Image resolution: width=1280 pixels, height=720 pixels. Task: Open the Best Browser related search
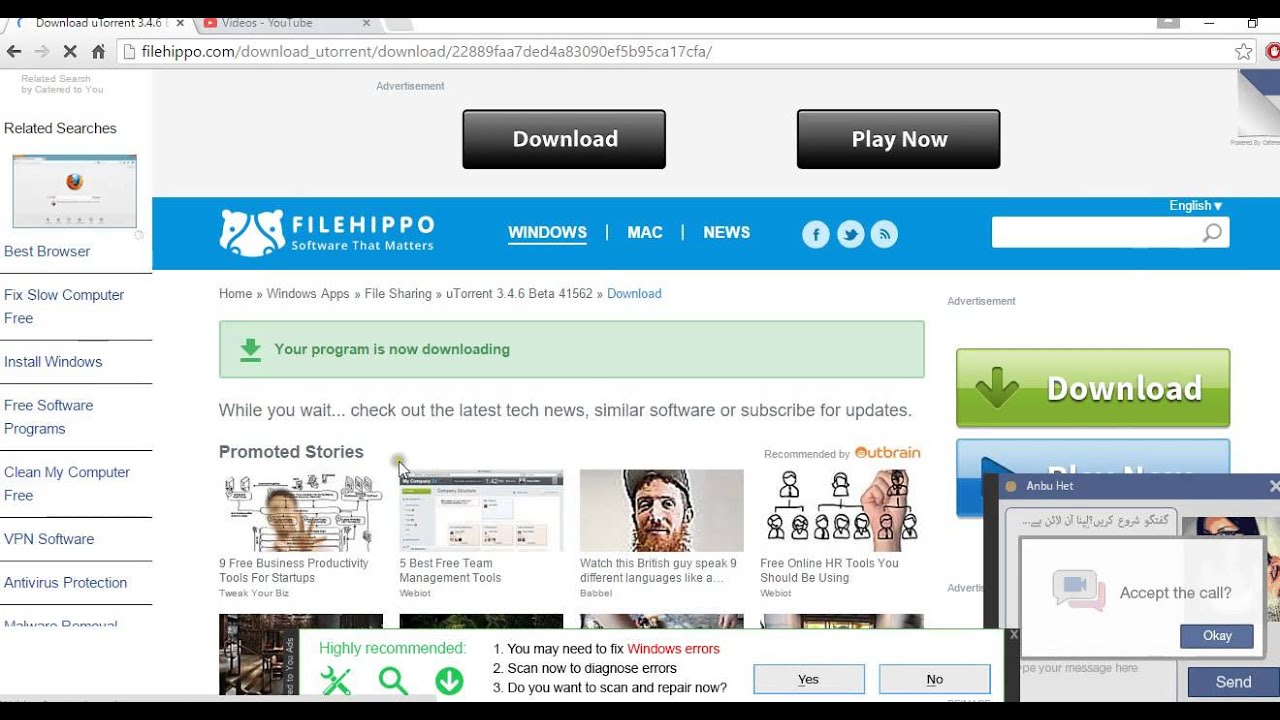point(47,251)
